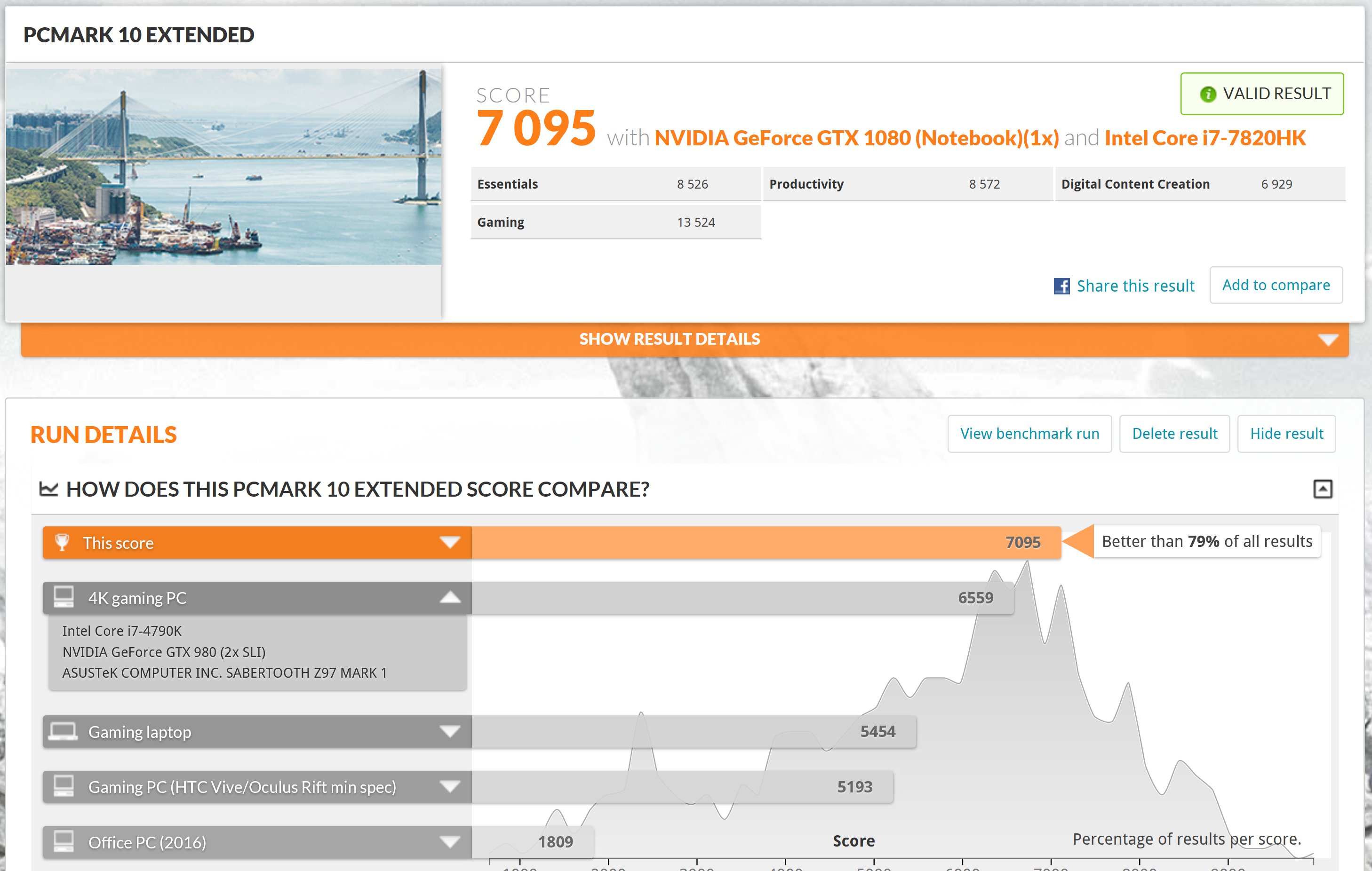Click the trophy icon on This score
The width and height of the screenshot is (1372, 871).
click(x=62, y=542)
